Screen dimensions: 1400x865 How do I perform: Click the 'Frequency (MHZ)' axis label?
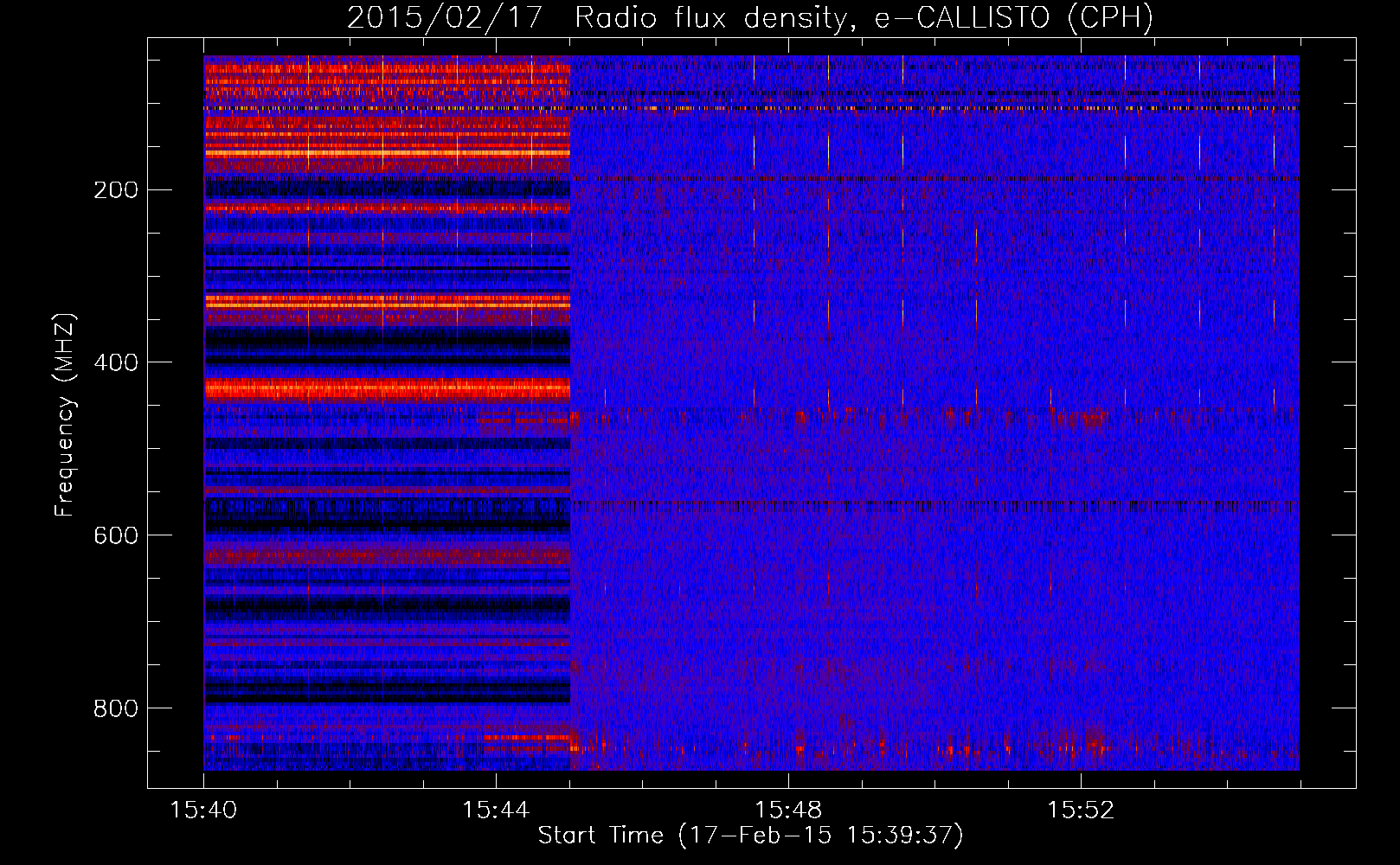(65, 414)
